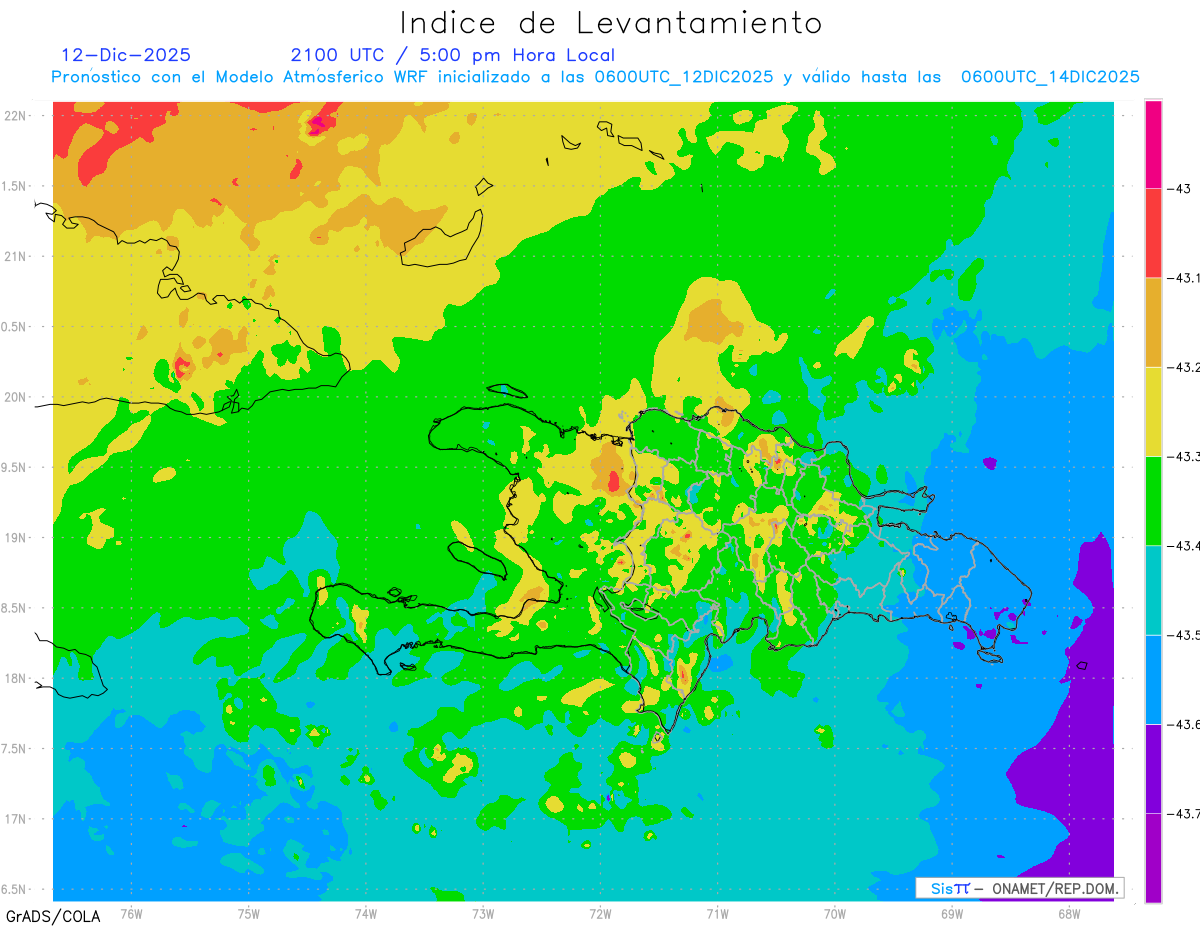Viewport: 1200px width, 927px height.
Task: Select the green legend swatch
Action: coord(1153,500)
